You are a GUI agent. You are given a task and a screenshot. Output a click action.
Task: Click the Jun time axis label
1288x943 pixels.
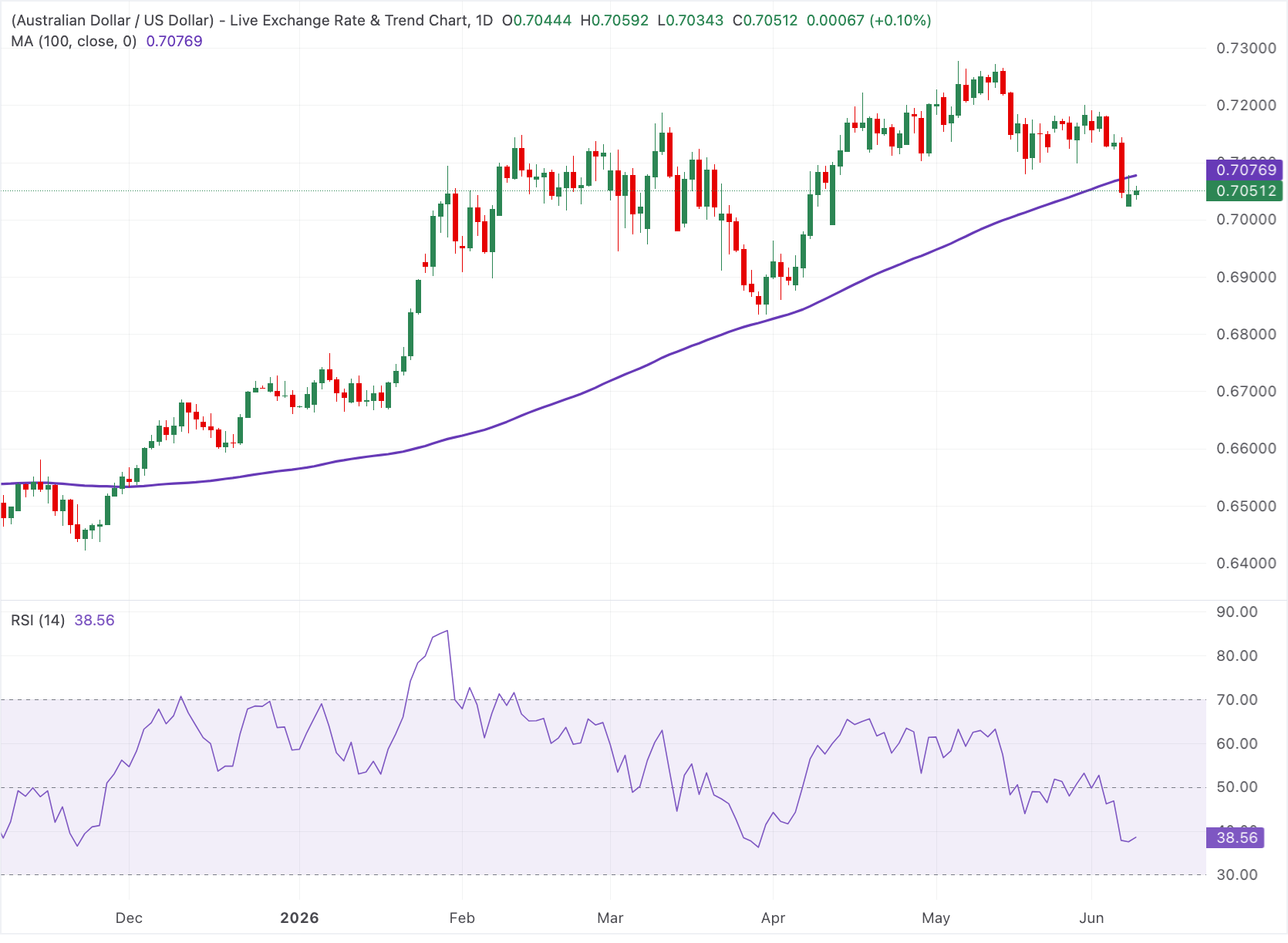(1091, 918)
